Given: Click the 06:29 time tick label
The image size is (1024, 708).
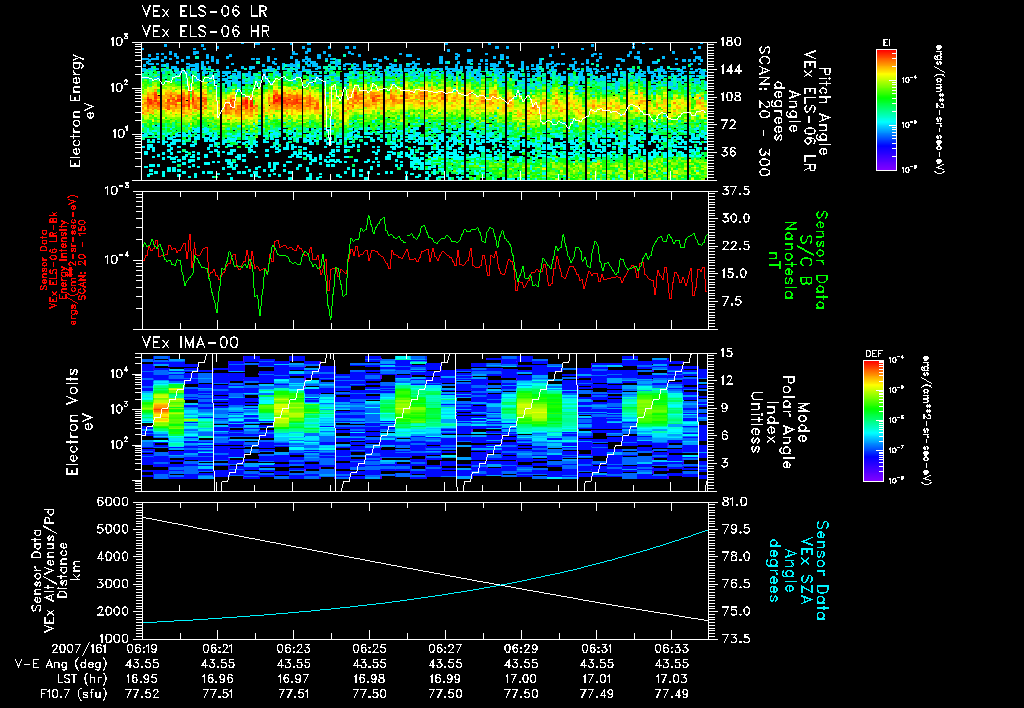Looking at the screenshot, I should pos(520,649).
